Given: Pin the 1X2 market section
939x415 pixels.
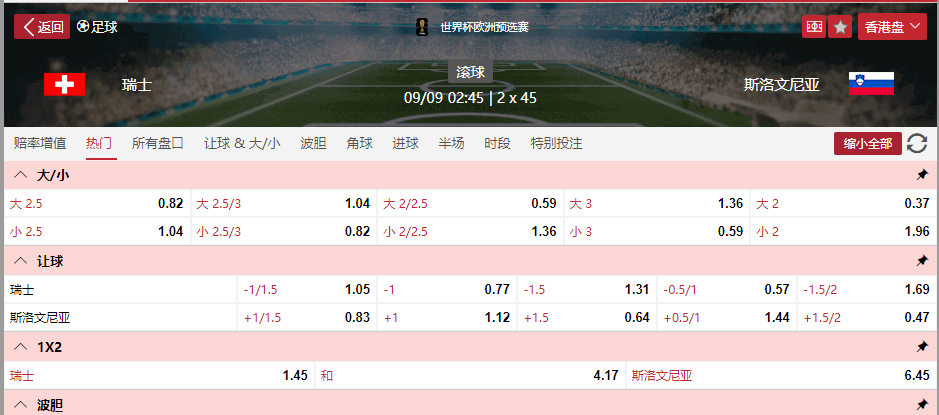Looking at the screenshot, I should coord(922,347).
